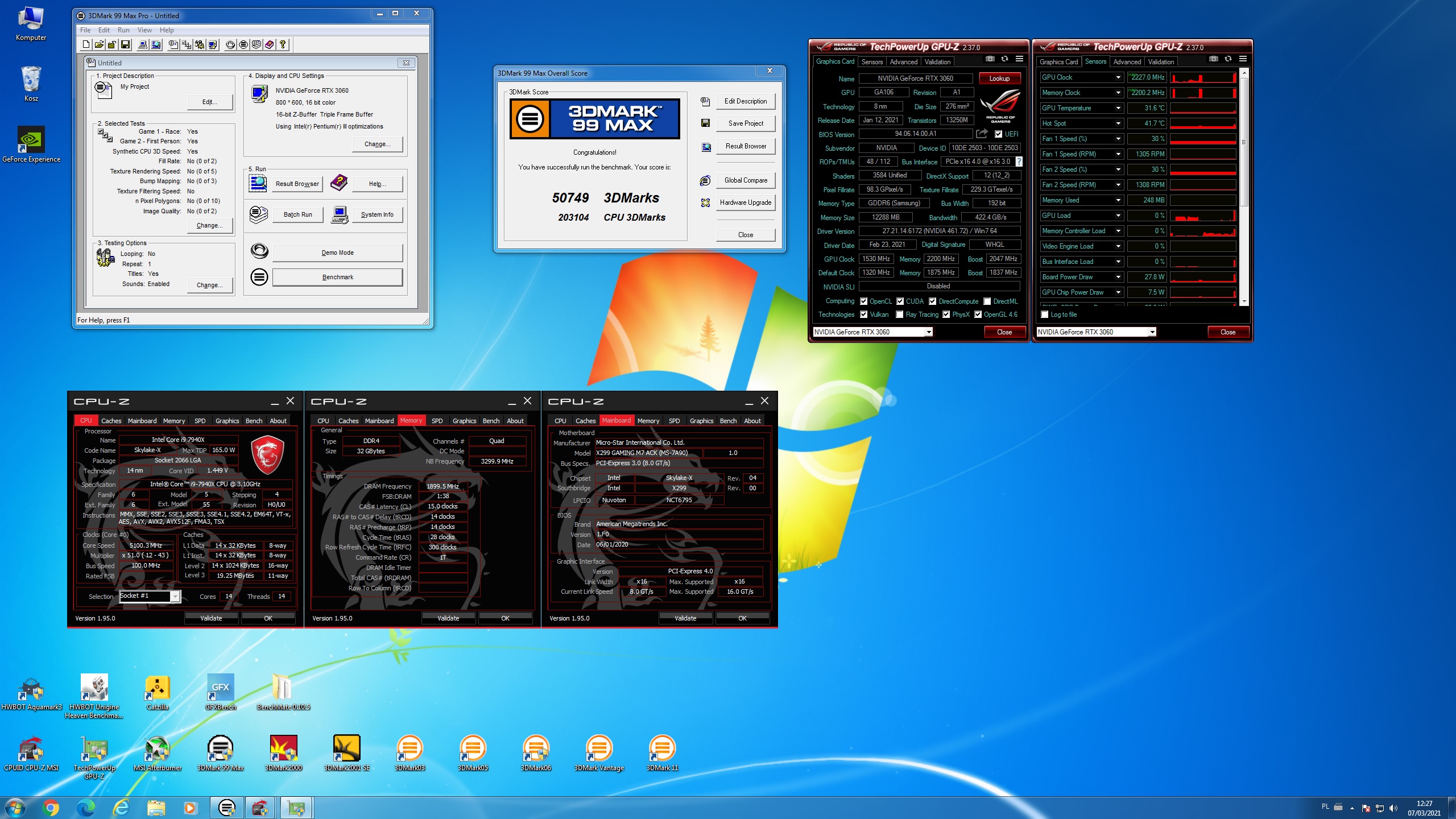
Task: Open GeForce Experience desktop shortcut
Action: pyautogui.click(x=31, y=144)
